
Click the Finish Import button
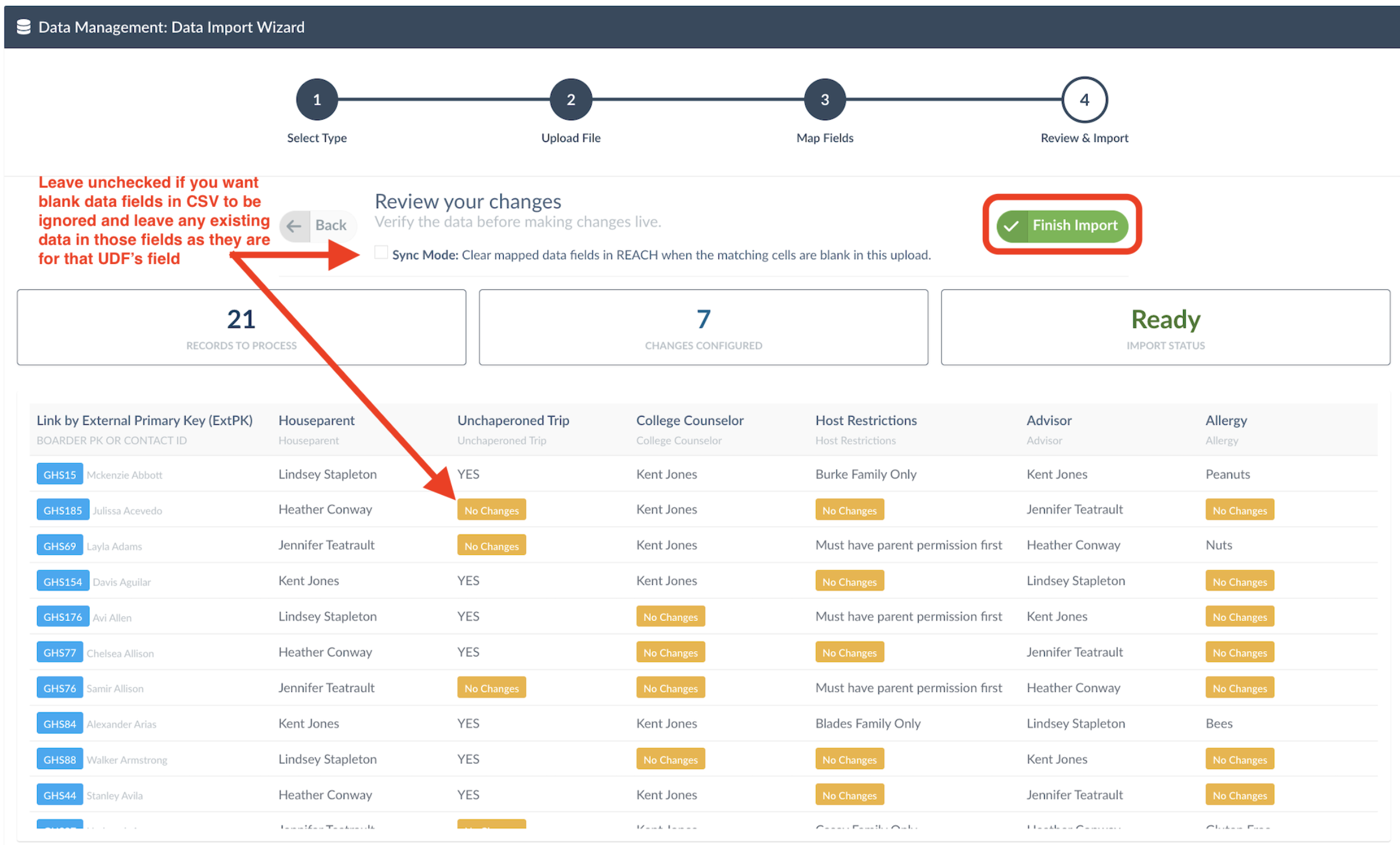coord(1062,226)
